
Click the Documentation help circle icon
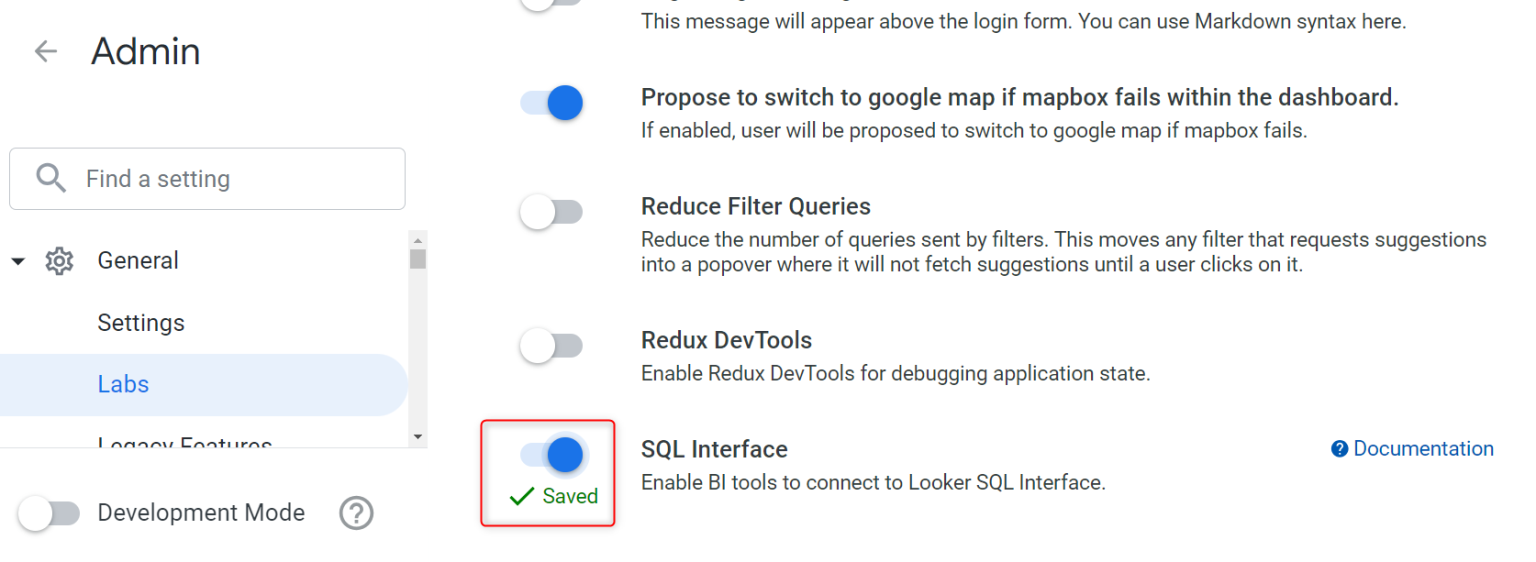[x=1340, y=449]
